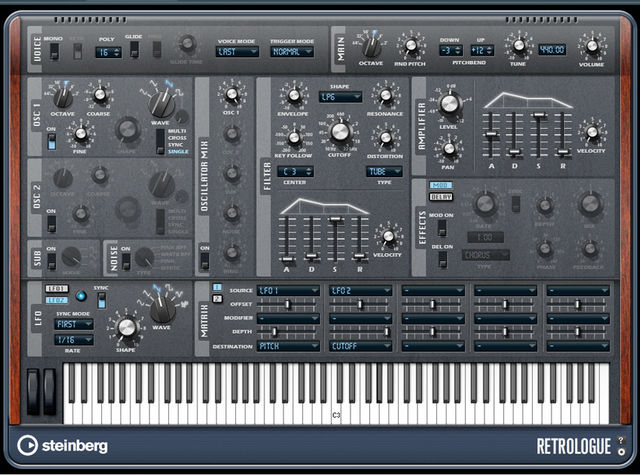This screenshot has height=475, width=640.
Task: Open the Voice Mode dropdown showing Last
Action: point(237,52)
